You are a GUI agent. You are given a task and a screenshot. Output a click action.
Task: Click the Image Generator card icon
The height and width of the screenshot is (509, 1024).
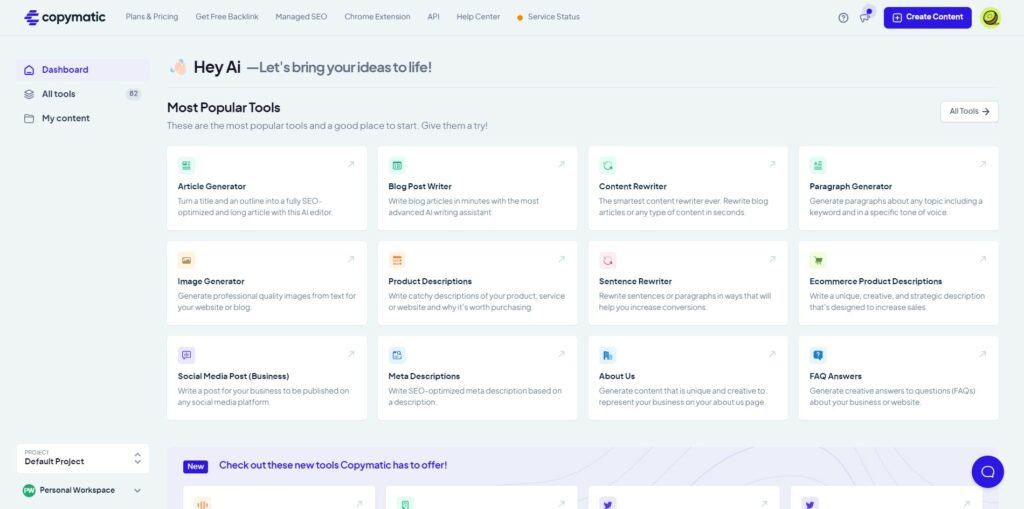[x=186, y=260]
